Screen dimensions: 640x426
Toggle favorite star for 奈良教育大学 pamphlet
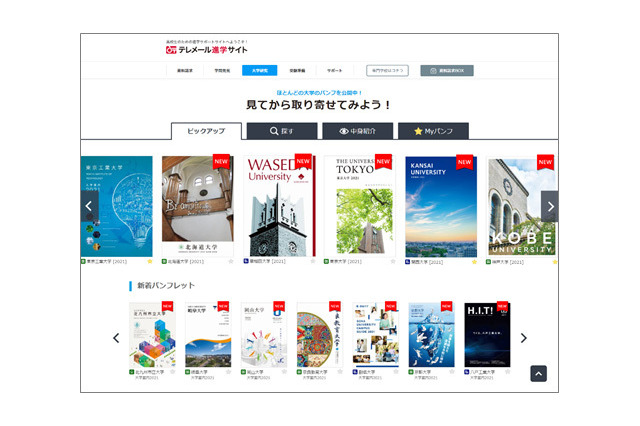340,372
